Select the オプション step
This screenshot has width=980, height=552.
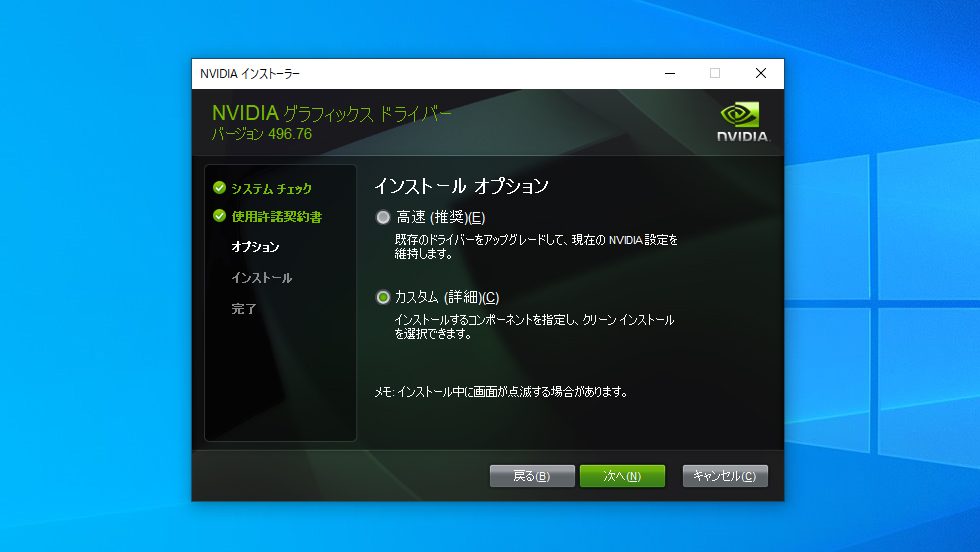point(255,246)
